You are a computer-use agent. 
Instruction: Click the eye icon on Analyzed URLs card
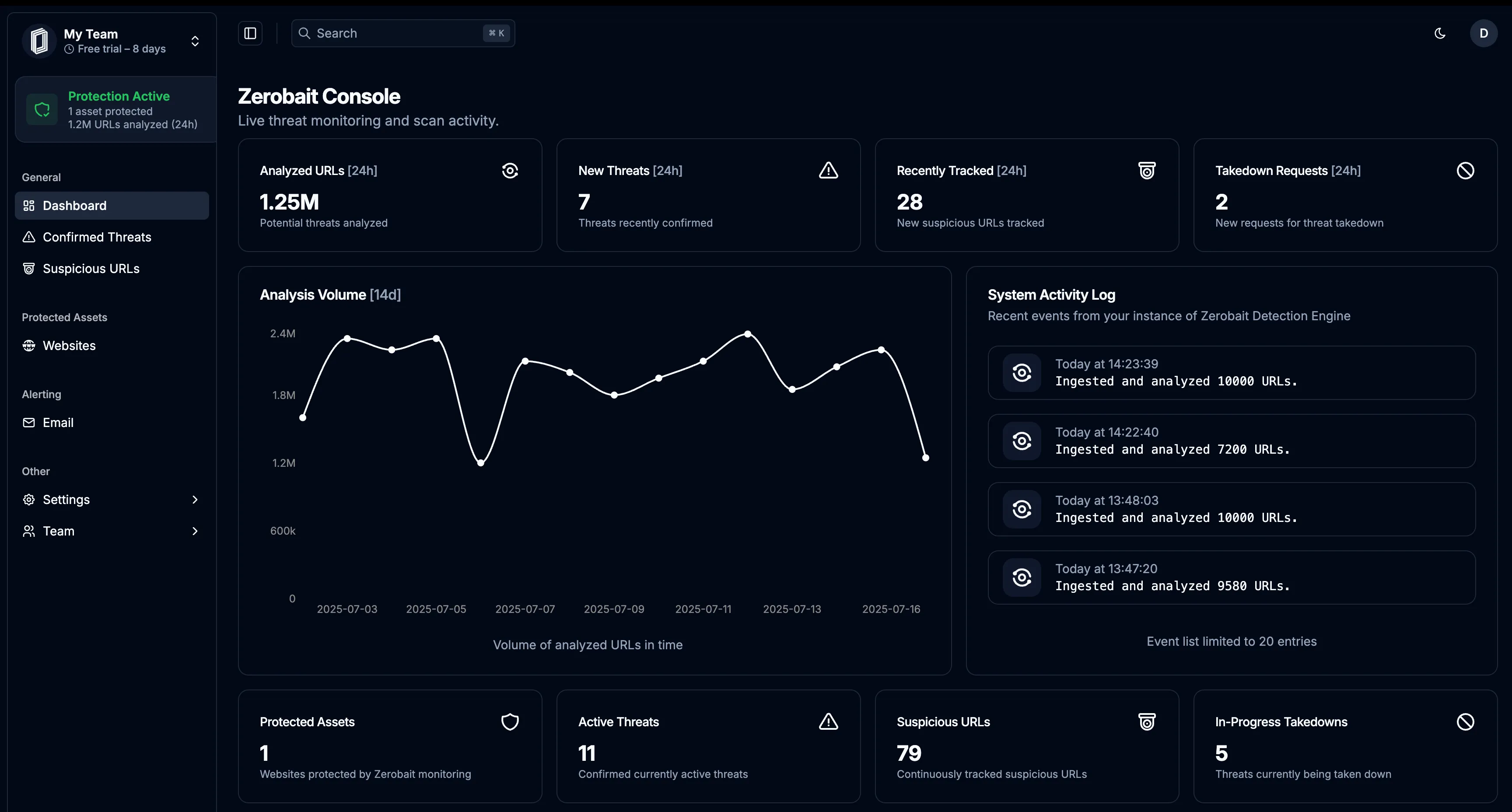point(510,170)
